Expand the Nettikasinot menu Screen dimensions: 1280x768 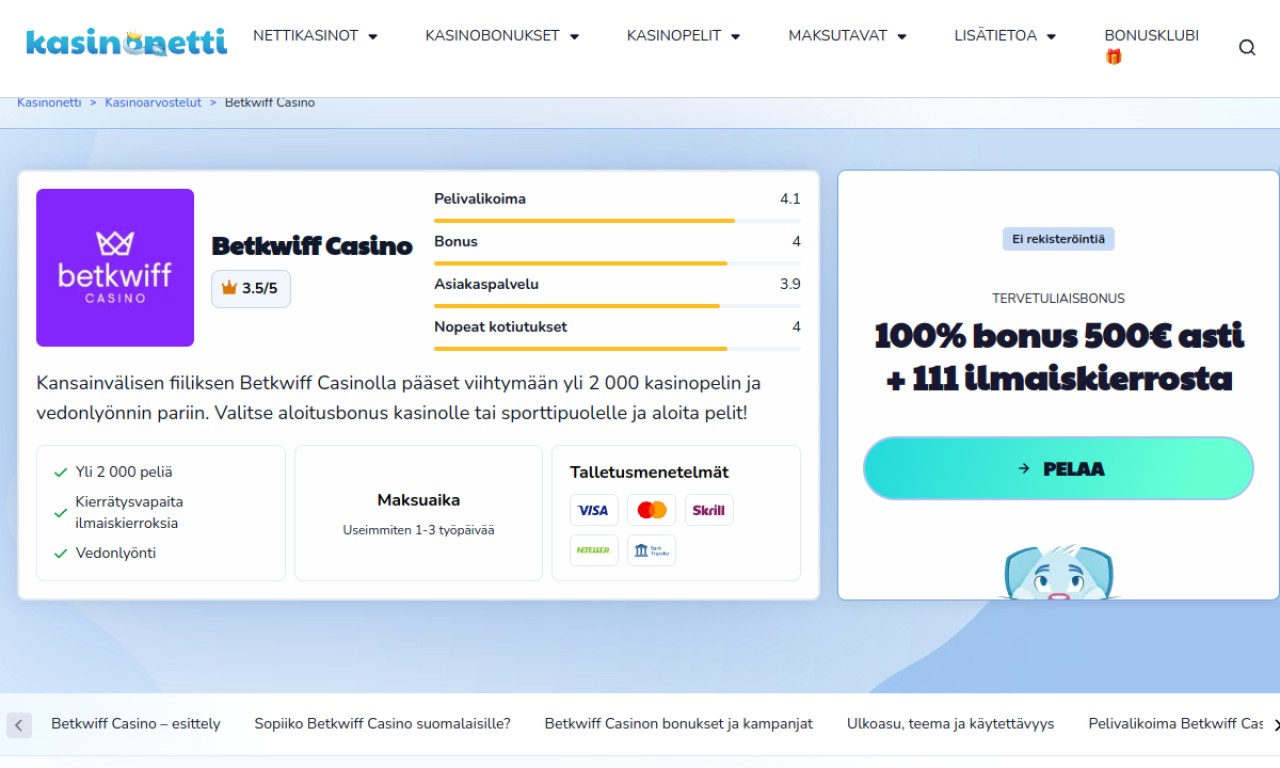[315, 35]
